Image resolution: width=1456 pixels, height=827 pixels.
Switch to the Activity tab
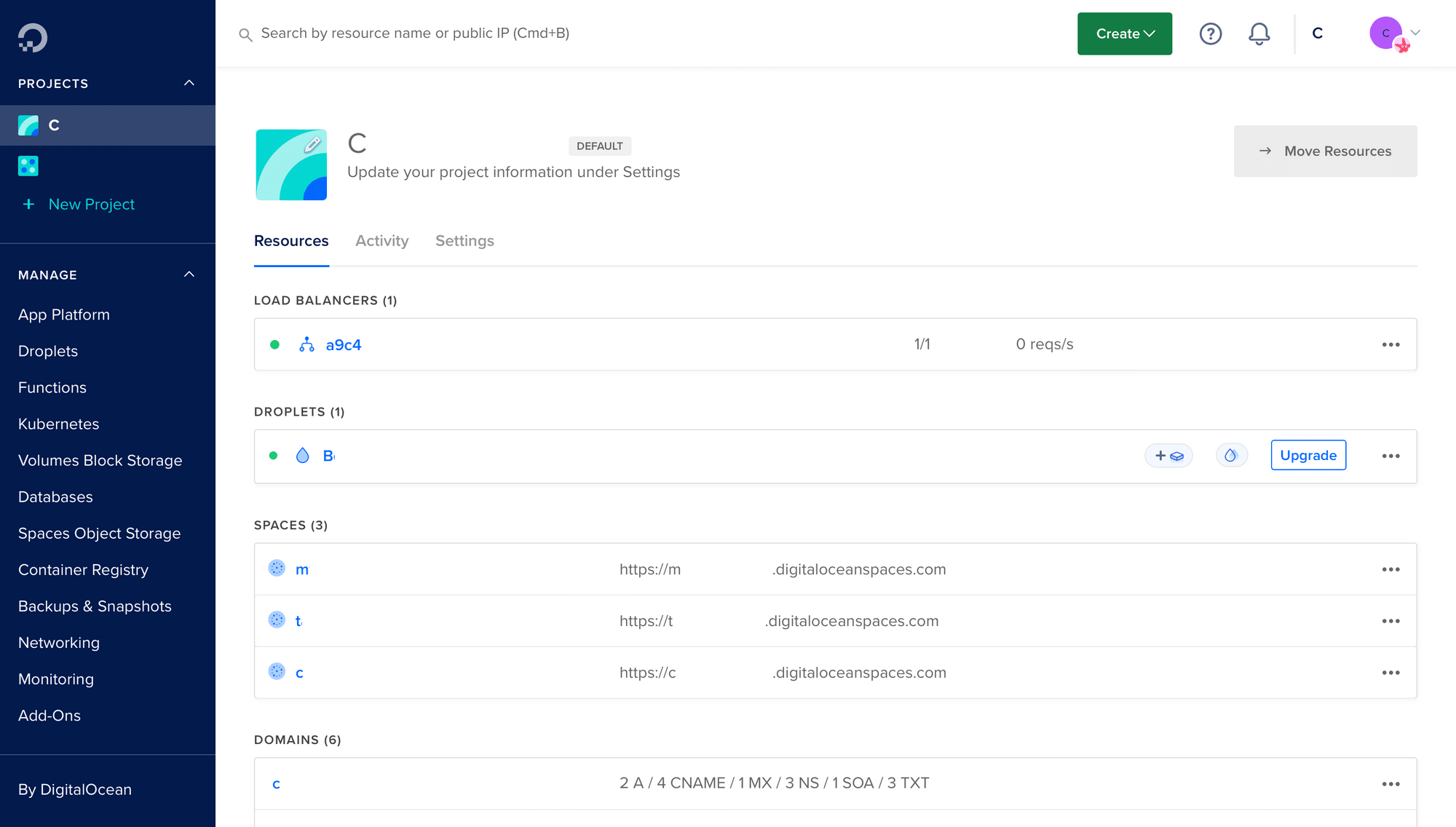point(381,241)
